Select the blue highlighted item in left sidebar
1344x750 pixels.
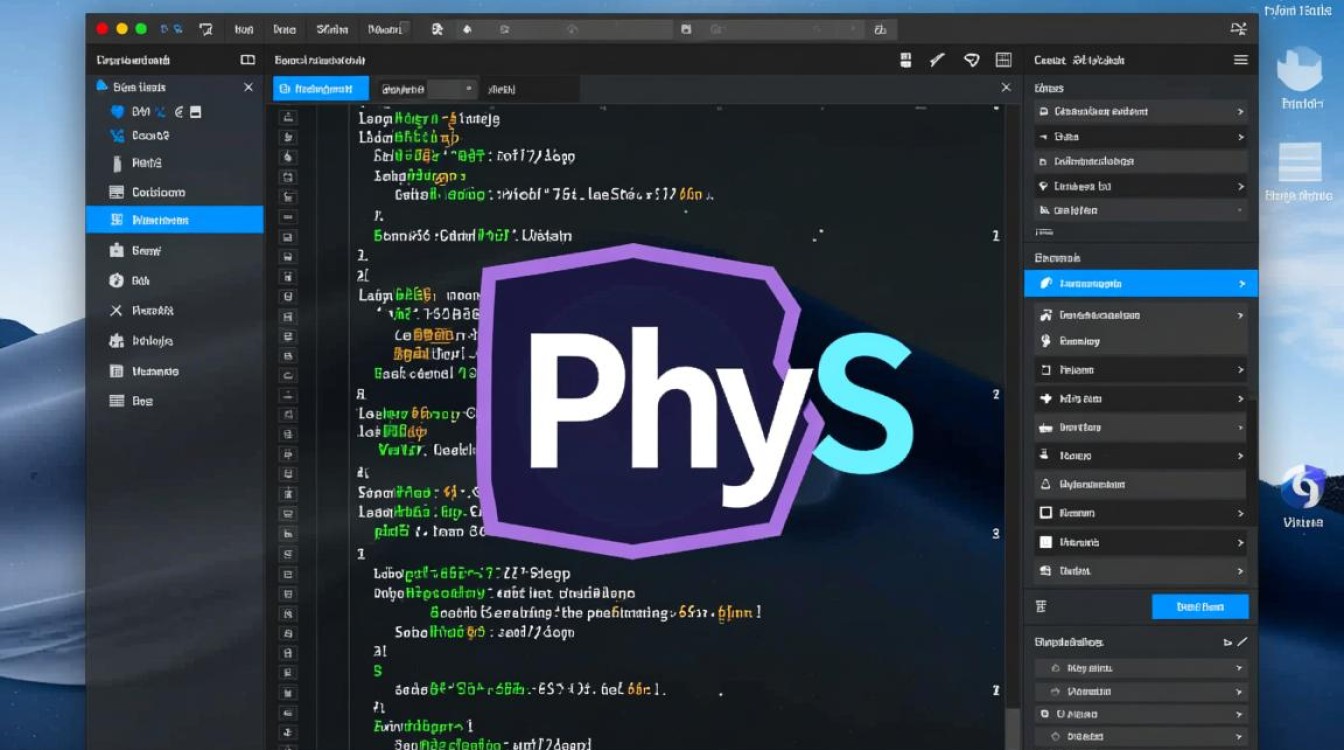coord(175,220)
